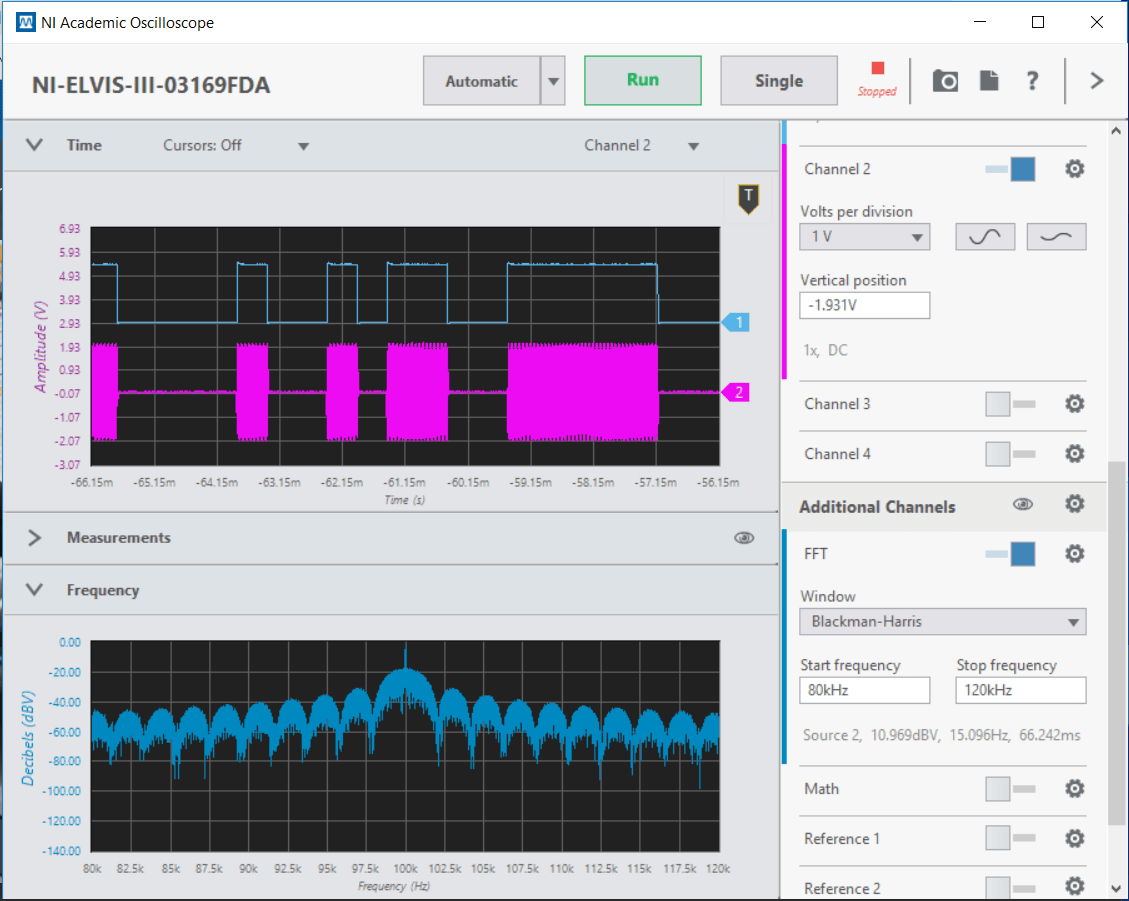Click the flatter wave button under Channel 2

tap(1056, 237)
